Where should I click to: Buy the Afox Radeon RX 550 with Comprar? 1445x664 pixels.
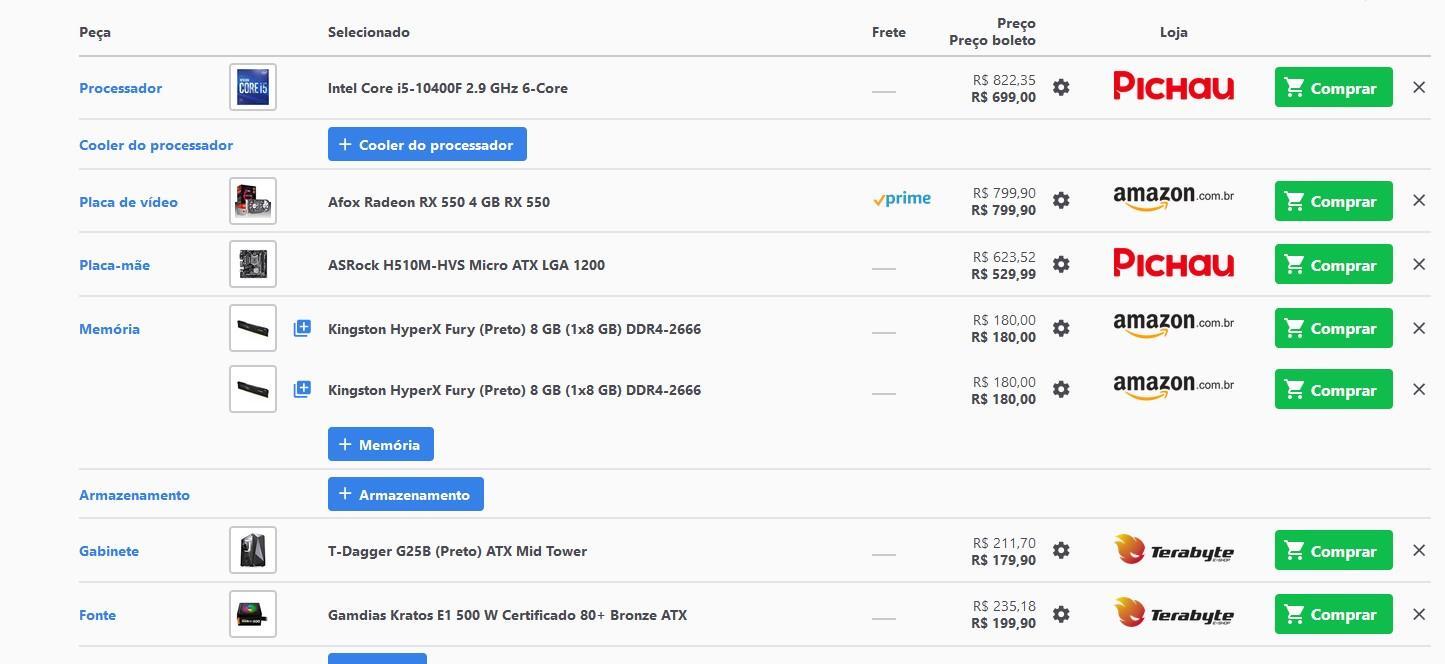coord(1333,201)
